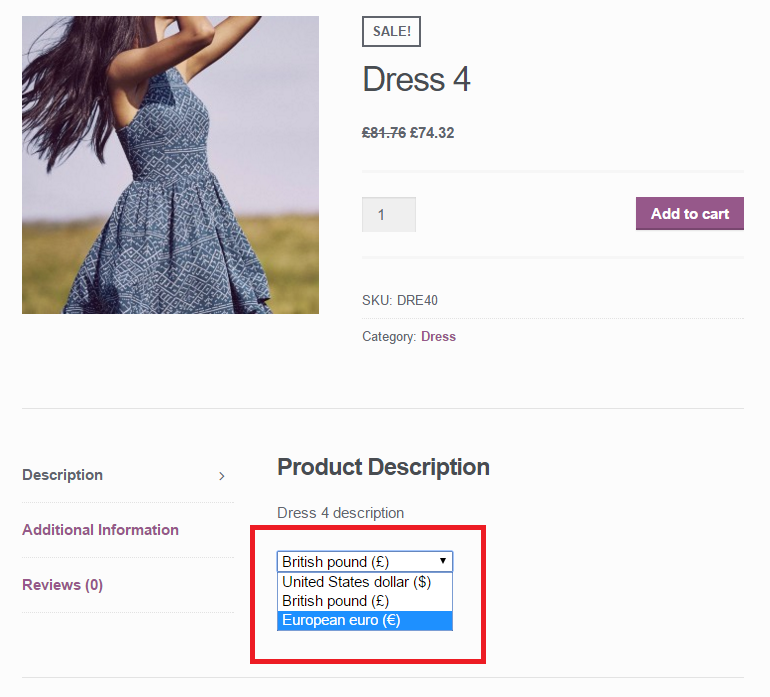Add the dress to cart

[x=689, y=214]
